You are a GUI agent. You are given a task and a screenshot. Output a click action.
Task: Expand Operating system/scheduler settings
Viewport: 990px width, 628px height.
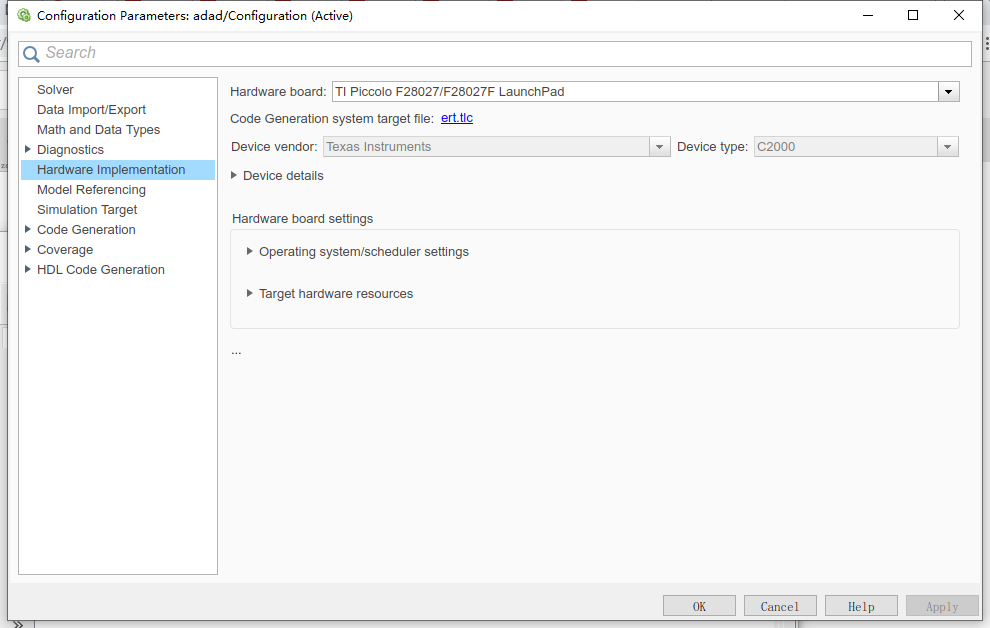[x=249, y=251]
